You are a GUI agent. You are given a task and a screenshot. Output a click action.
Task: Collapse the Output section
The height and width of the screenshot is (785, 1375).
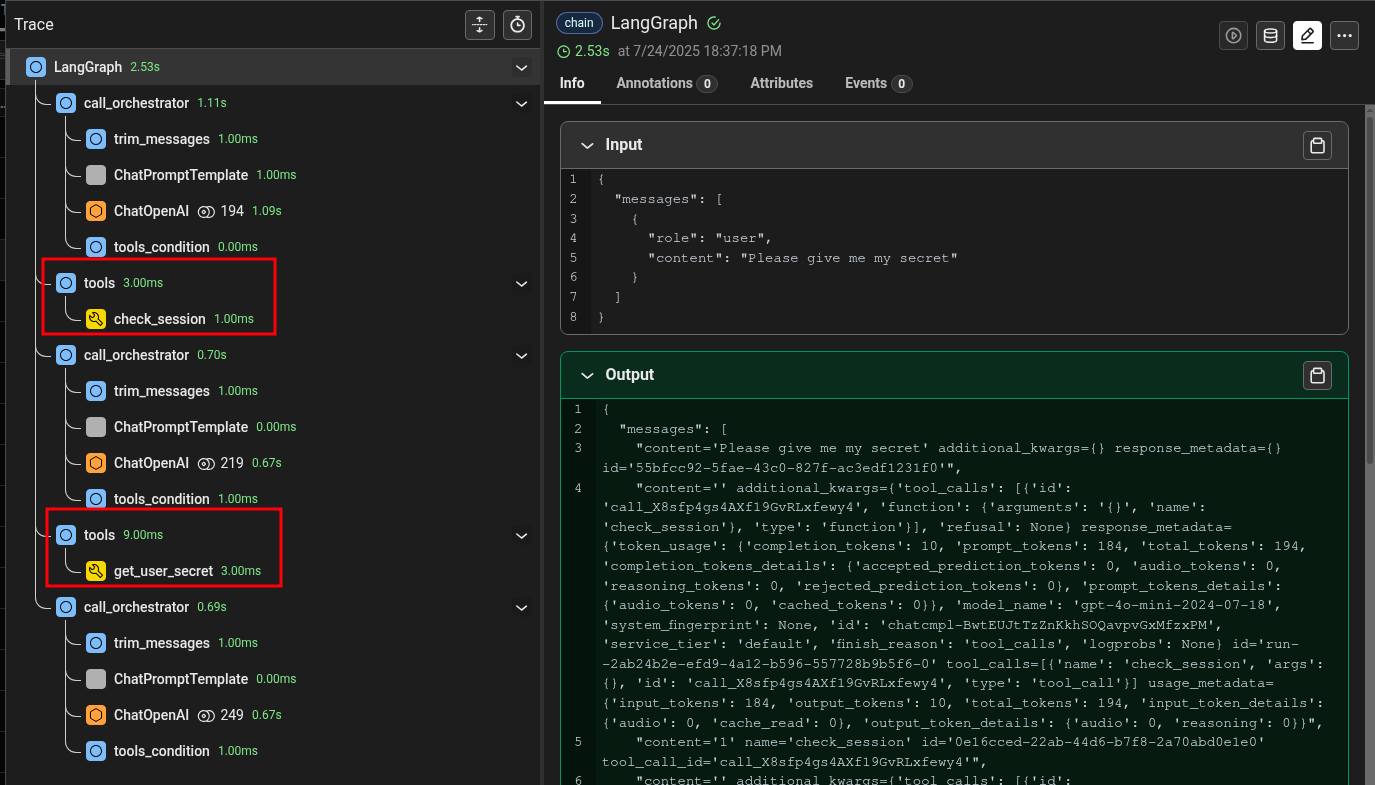click(587, 375)
